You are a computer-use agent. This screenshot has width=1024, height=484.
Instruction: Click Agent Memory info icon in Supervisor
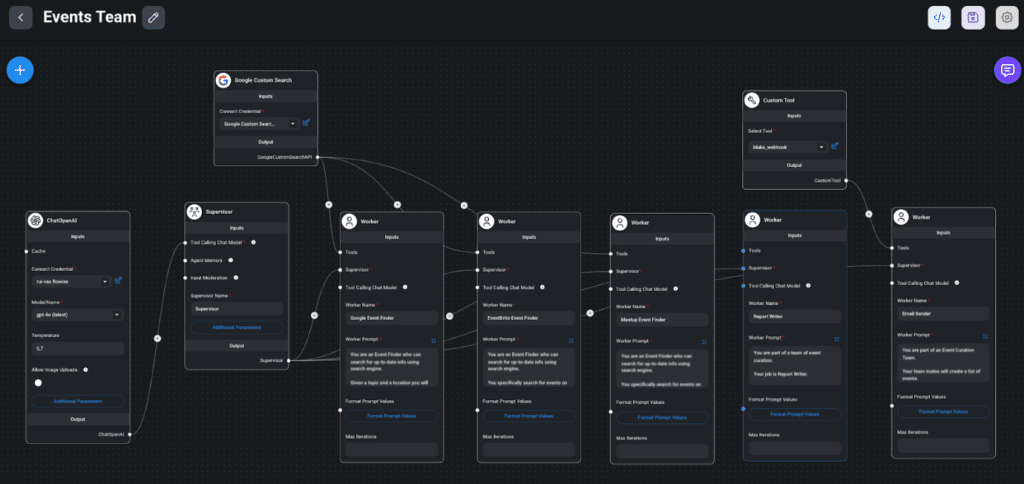pos(231,260)
